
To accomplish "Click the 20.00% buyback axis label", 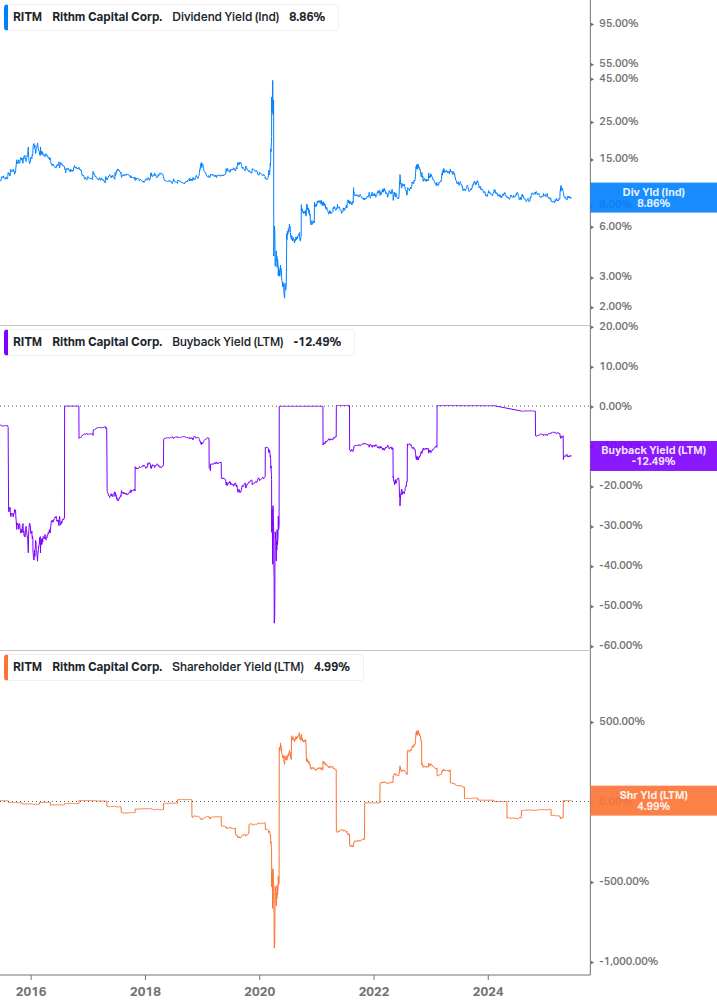I will (618, 327).
